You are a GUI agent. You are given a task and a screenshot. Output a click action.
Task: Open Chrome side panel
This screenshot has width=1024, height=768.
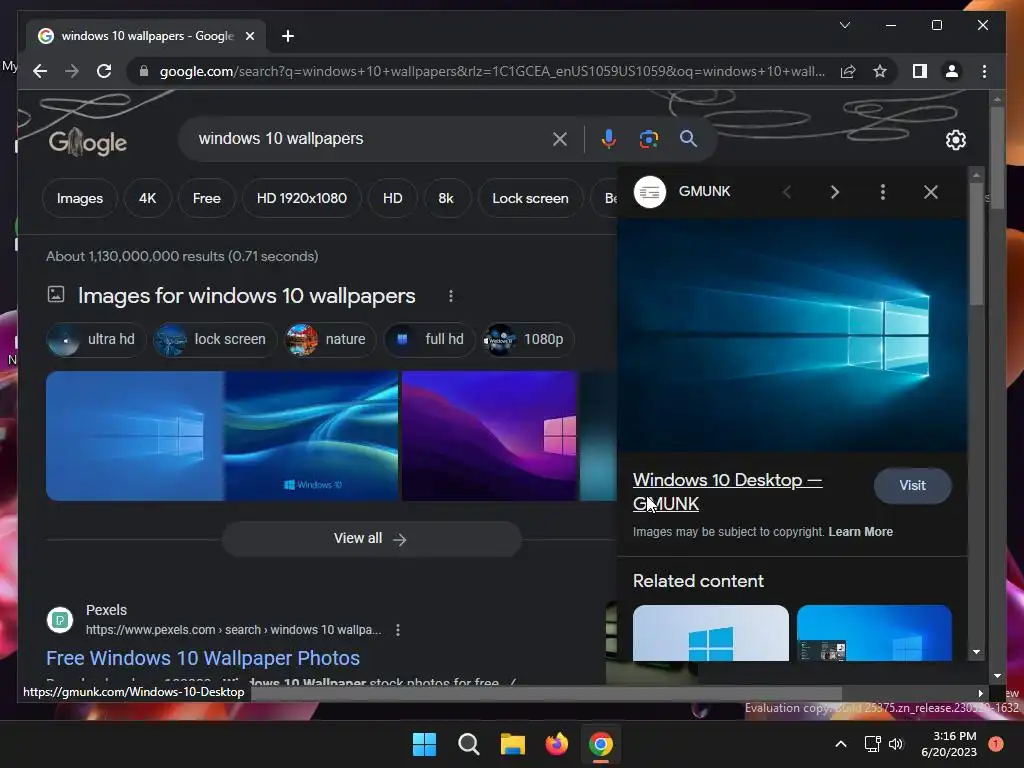point(920,71)
